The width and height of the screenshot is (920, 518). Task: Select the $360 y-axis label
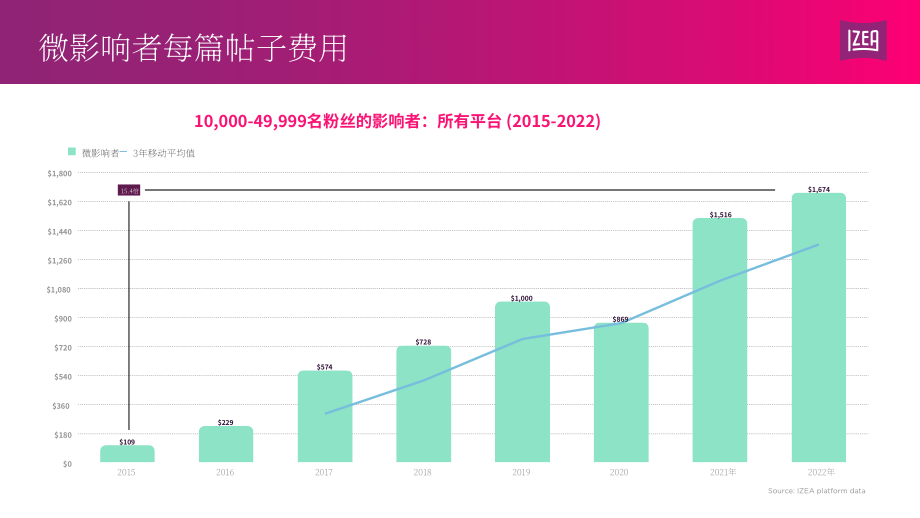(63, 406)
